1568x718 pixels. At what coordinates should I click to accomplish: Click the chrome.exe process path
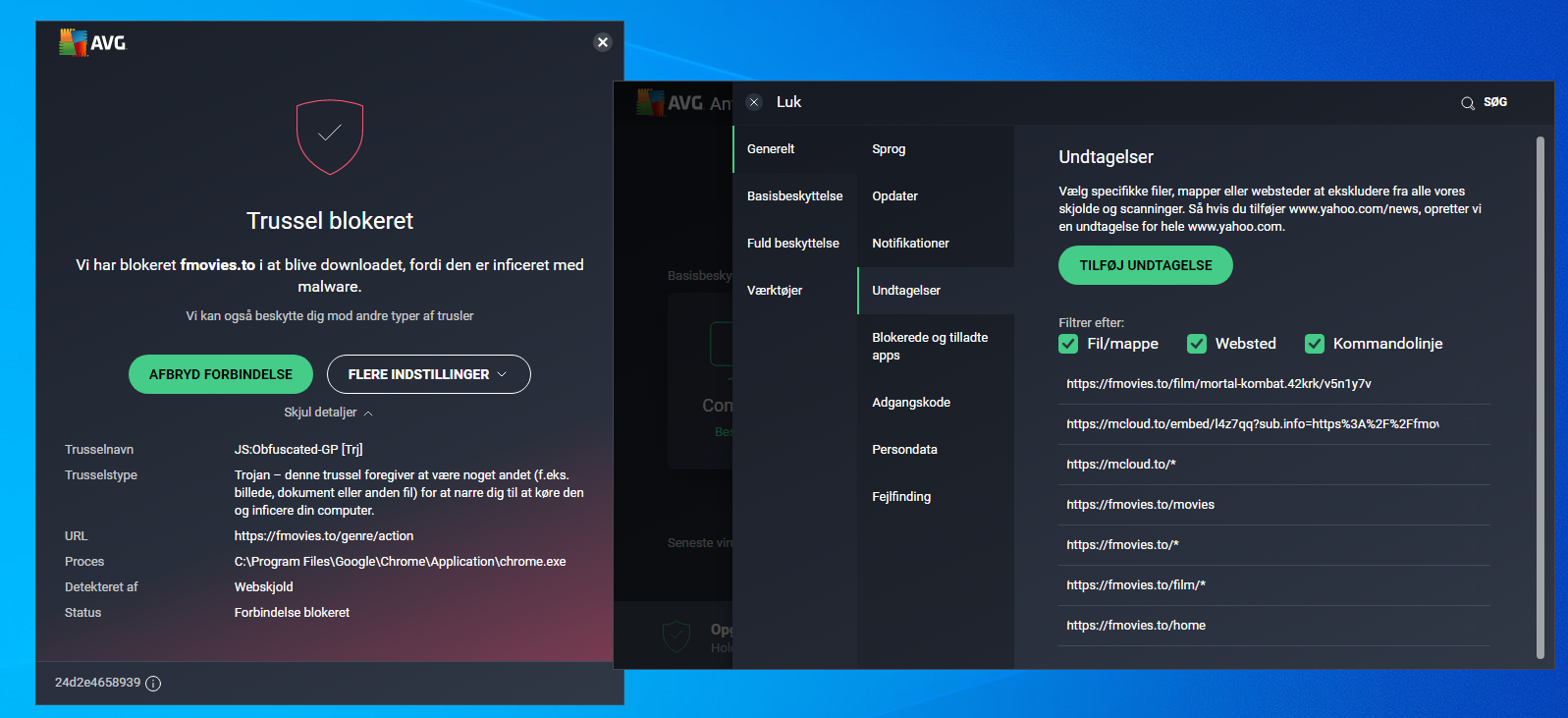(401, 562)
